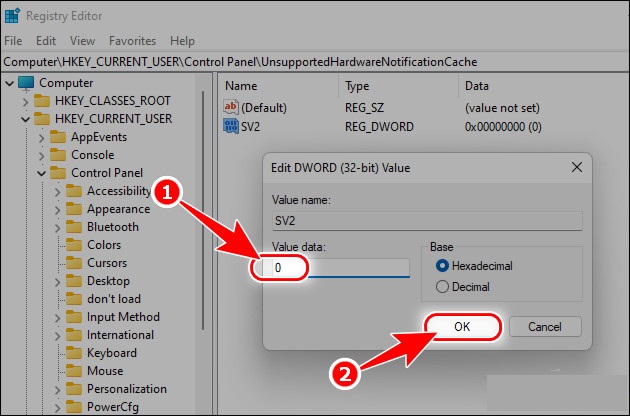Click the Mouse folder icon
The image size is (630, 416).
click(x=74, y=371)
